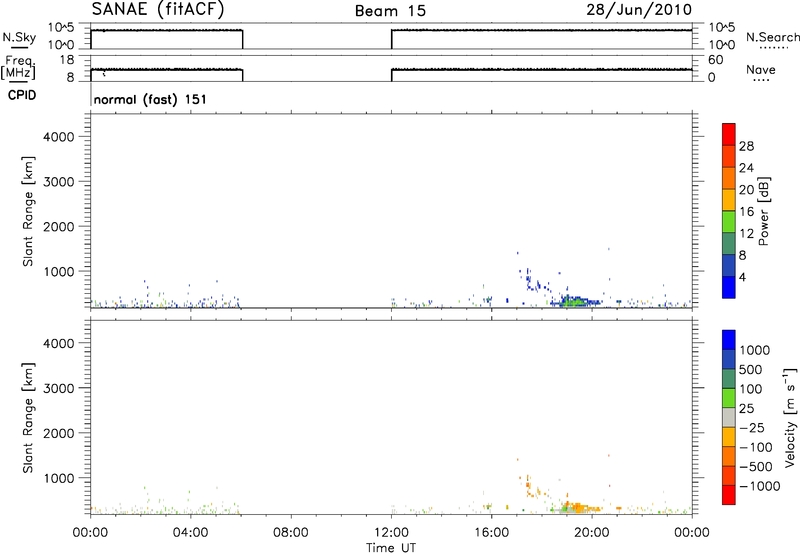
Task: Click the "Nave" legend label
Action: [761, 69]
